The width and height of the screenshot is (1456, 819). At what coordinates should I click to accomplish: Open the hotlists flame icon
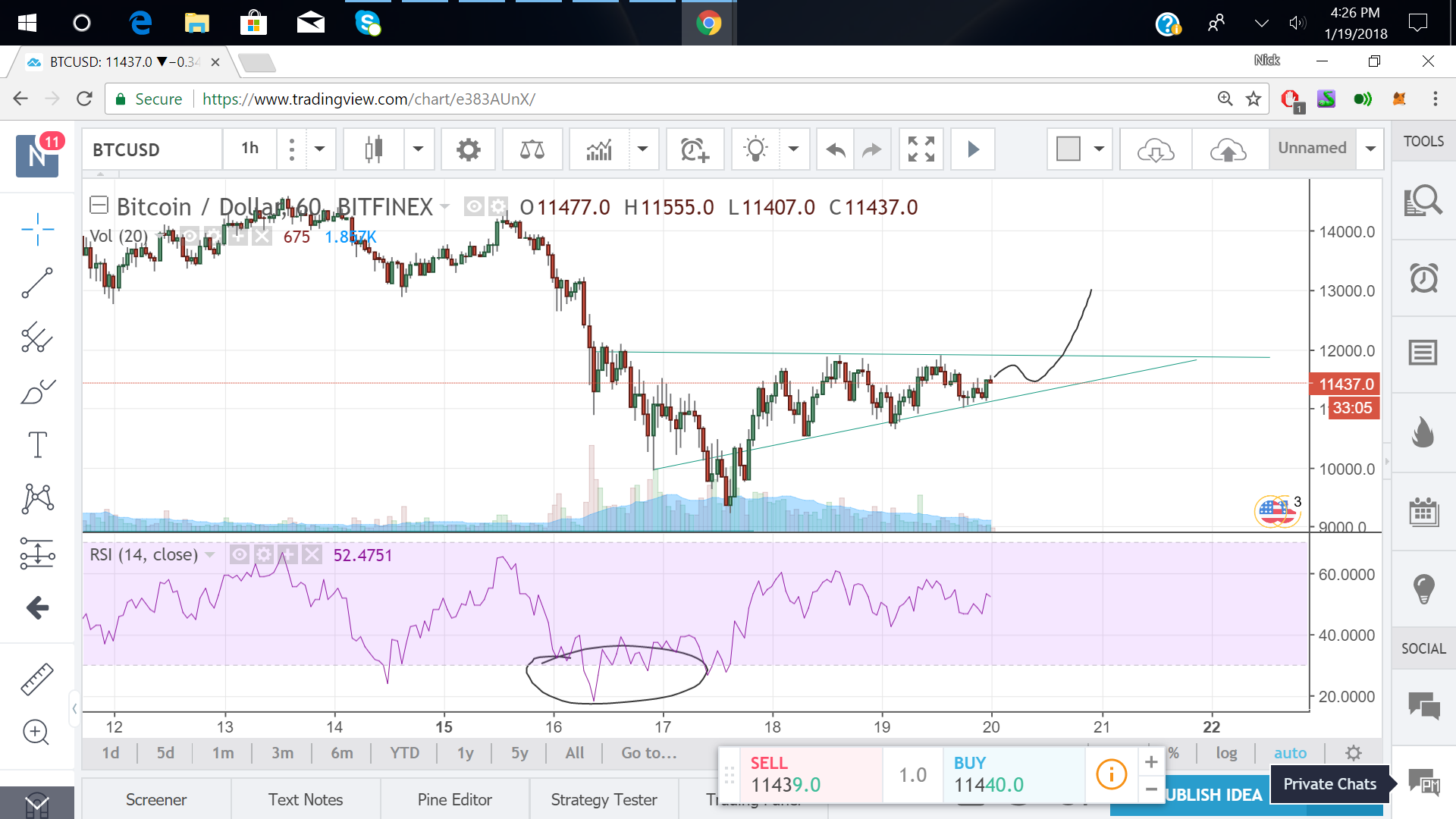pos(1423,432)
